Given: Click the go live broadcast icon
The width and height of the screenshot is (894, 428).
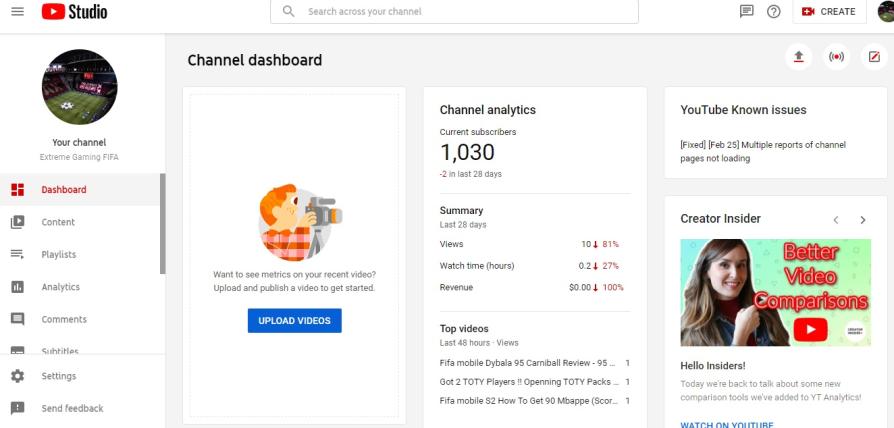Looking at the screenshot, I should point(836,57).
